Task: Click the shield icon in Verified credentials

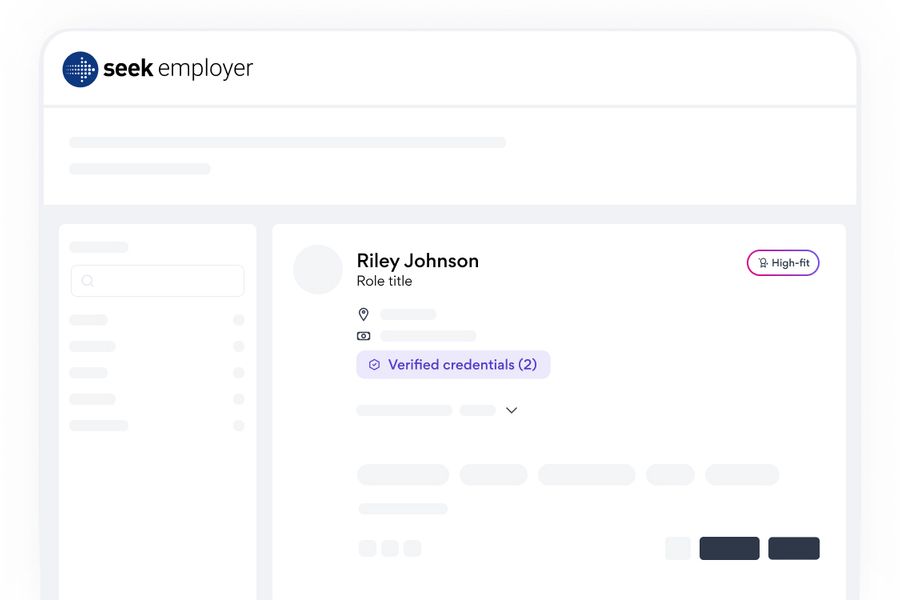Action: (x=374, y=365)
